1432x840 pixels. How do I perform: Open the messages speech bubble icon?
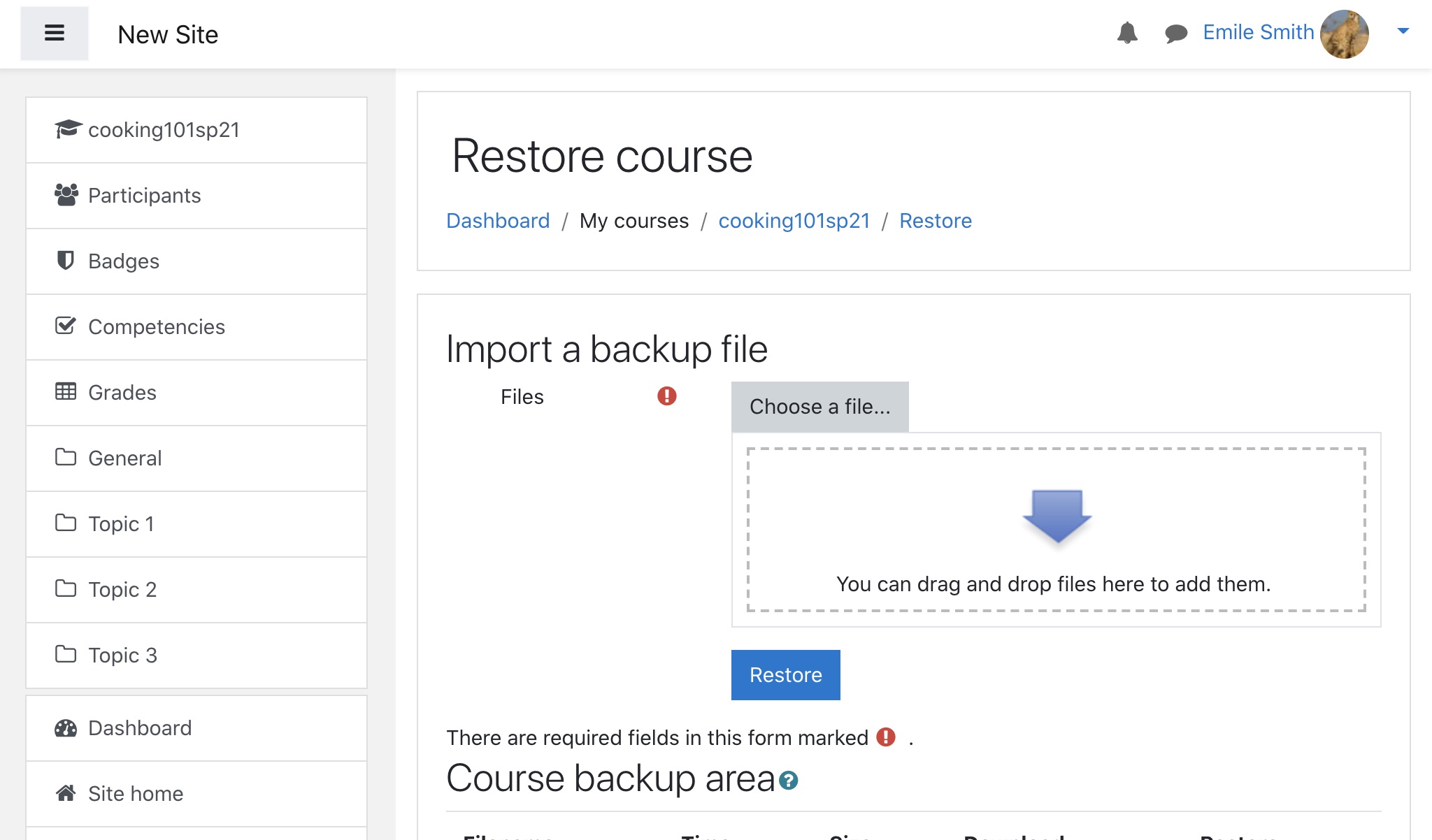[1176, 33]
